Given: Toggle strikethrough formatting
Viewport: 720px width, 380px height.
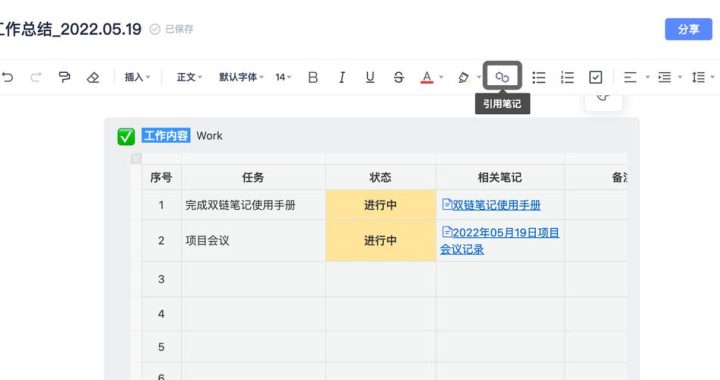Looking at the screenshot, I should [x=399, y=77].
